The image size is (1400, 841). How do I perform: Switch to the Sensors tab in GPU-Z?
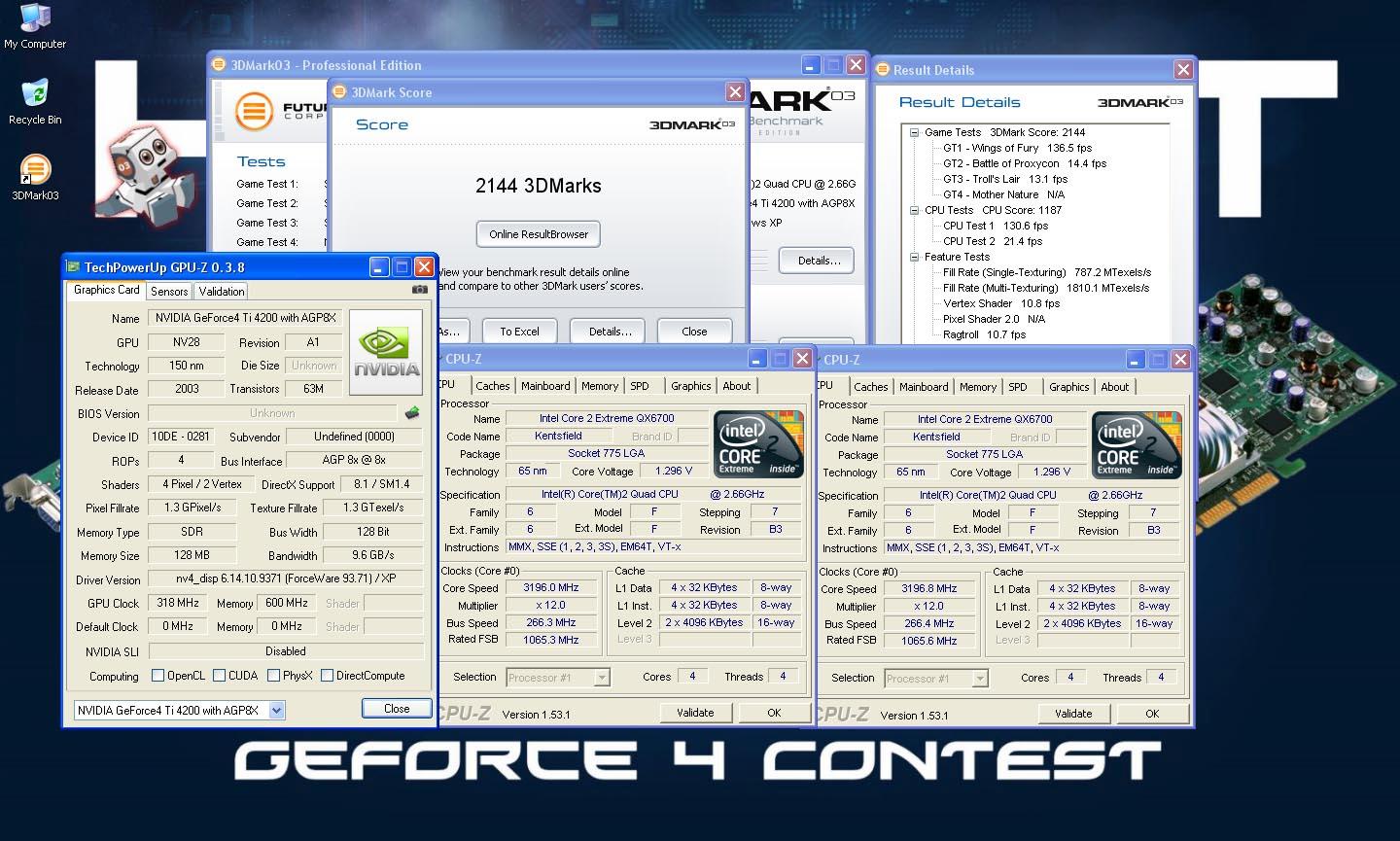169,292
